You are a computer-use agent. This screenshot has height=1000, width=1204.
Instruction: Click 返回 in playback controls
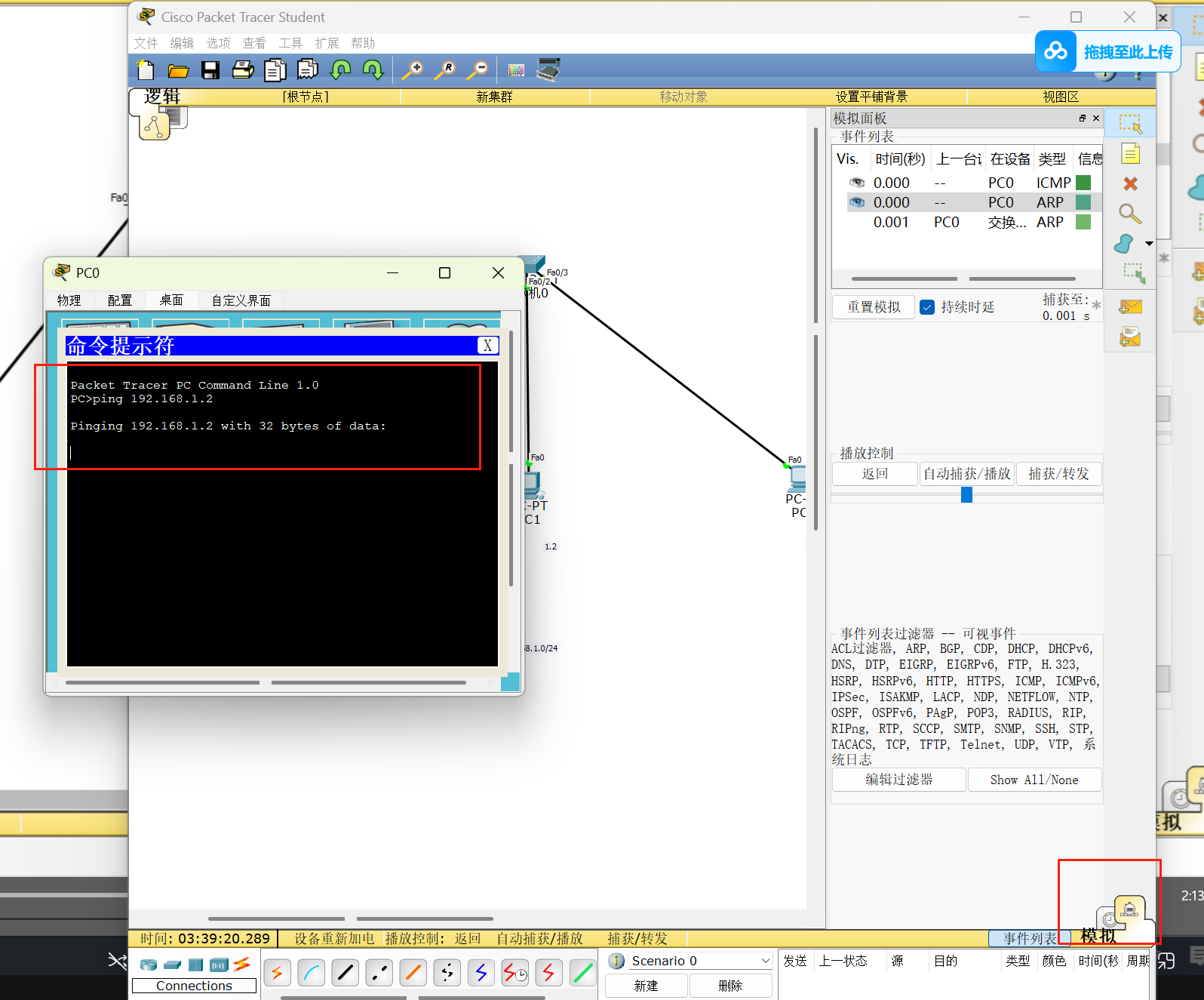(x=875, y=474)
